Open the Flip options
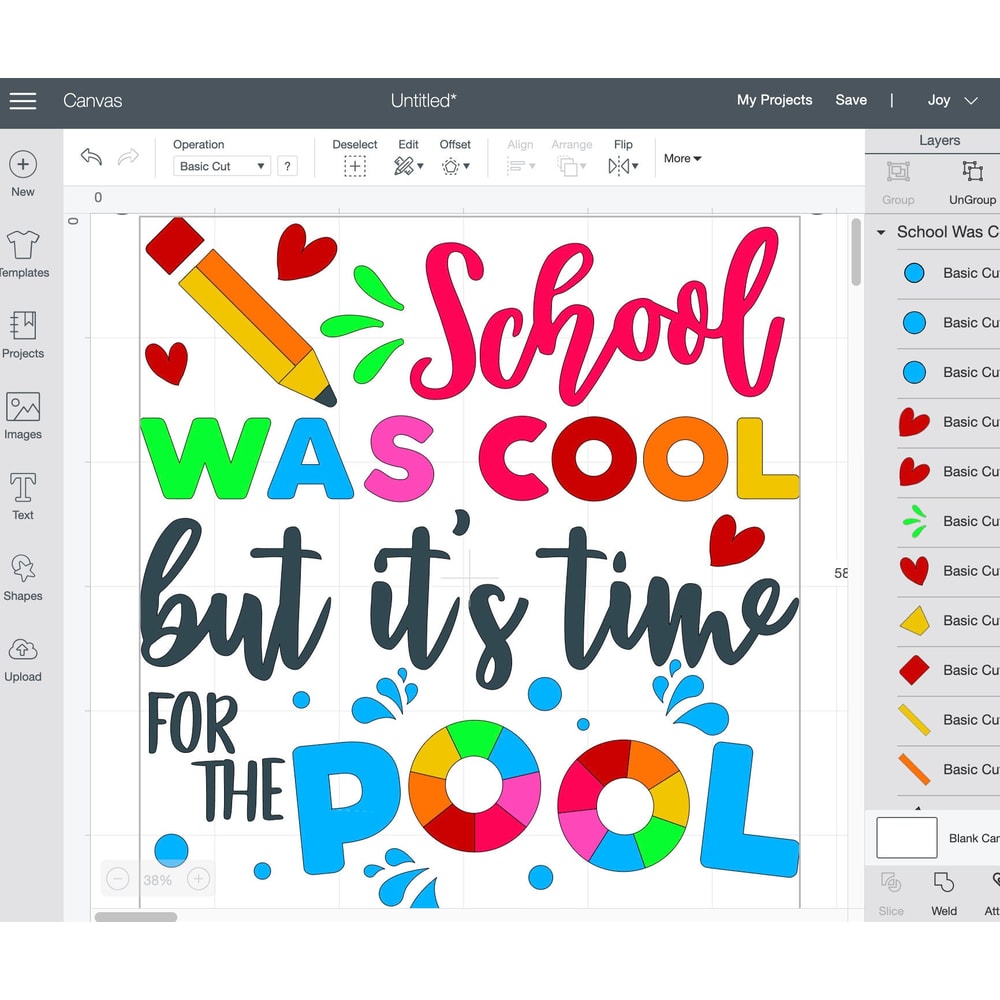 point(623,165)
